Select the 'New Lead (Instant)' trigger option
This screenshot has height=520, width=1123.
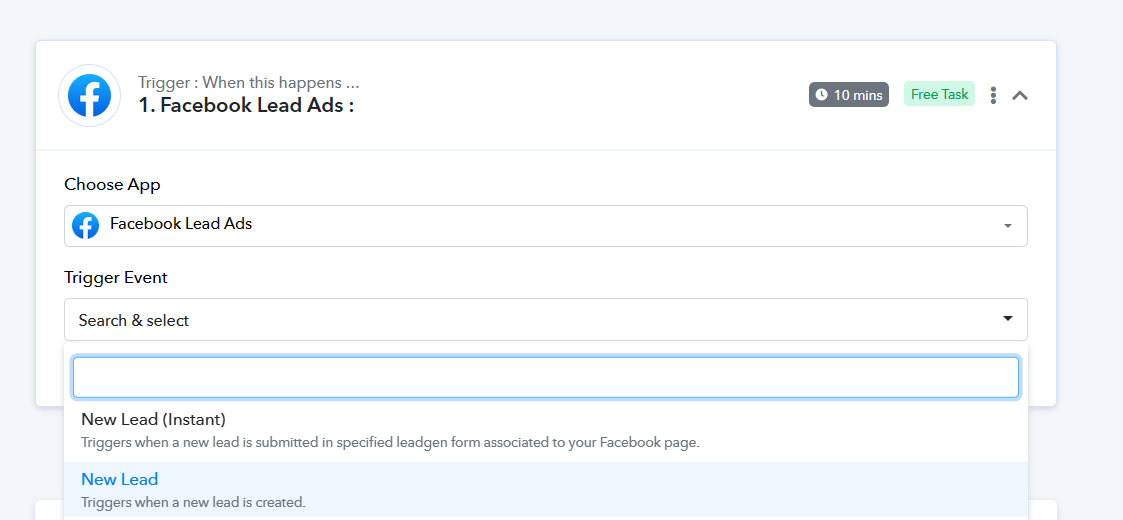546,430
